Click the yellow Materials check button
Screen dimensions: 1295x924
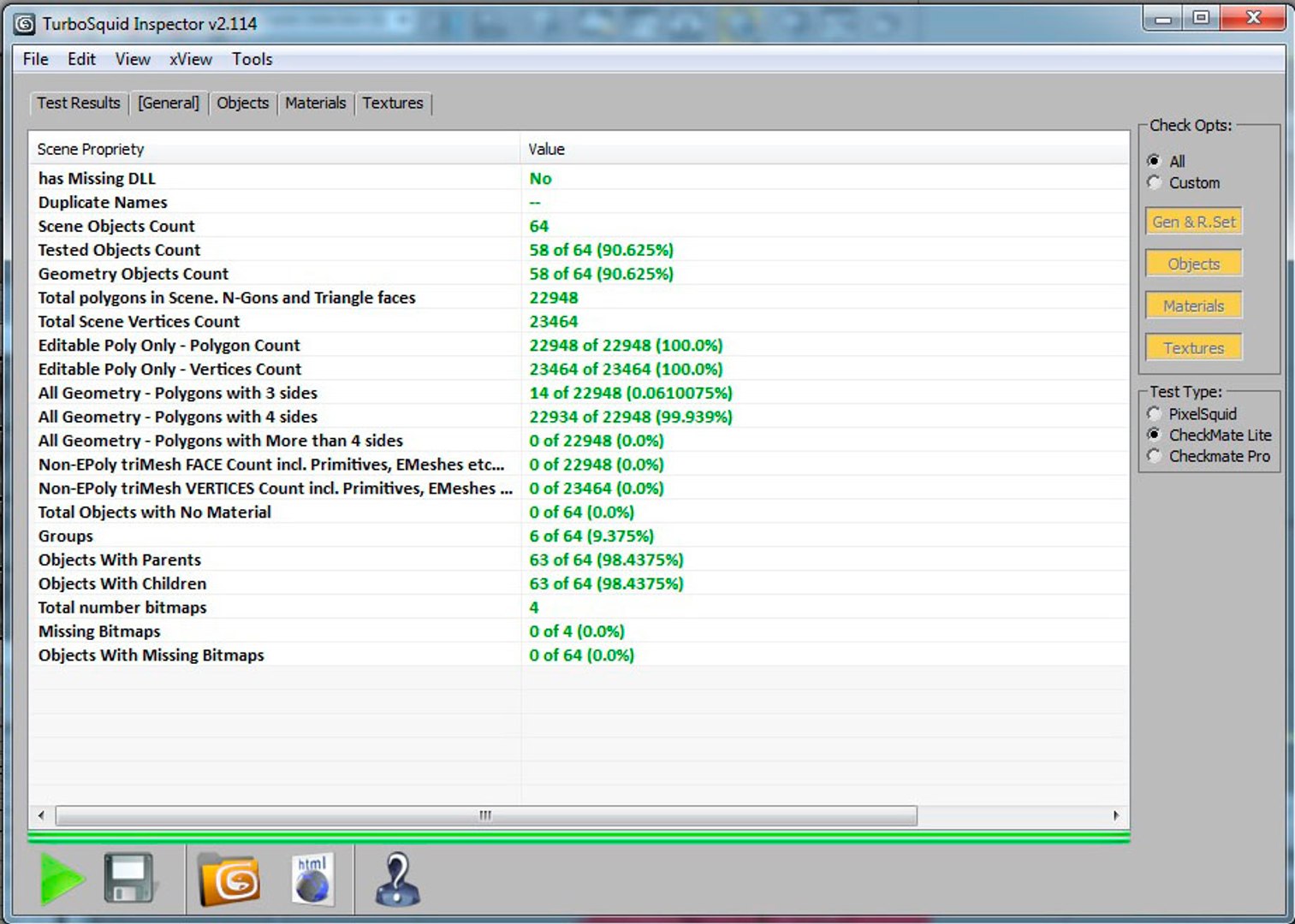pos(1194,305)
